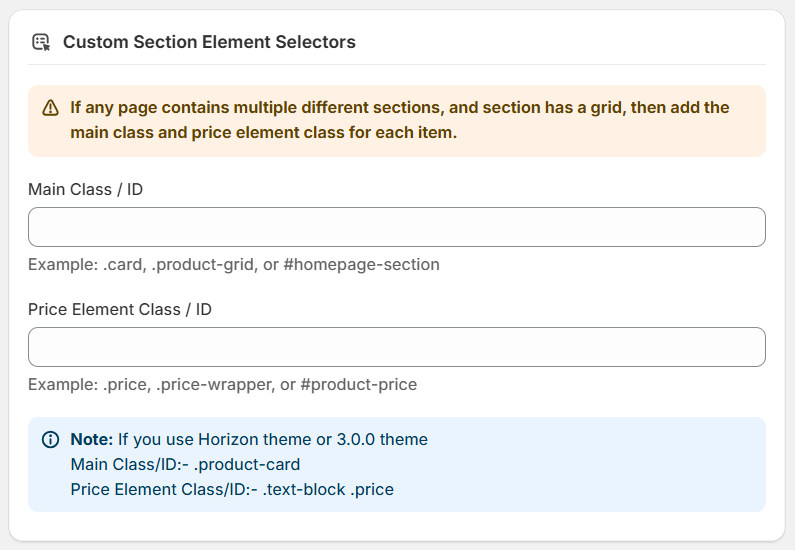Image resolution: width=795 pixels, height=550 pixels.
Task: Focus the Main Class / ID input field
Action: (x=396, y=227)
